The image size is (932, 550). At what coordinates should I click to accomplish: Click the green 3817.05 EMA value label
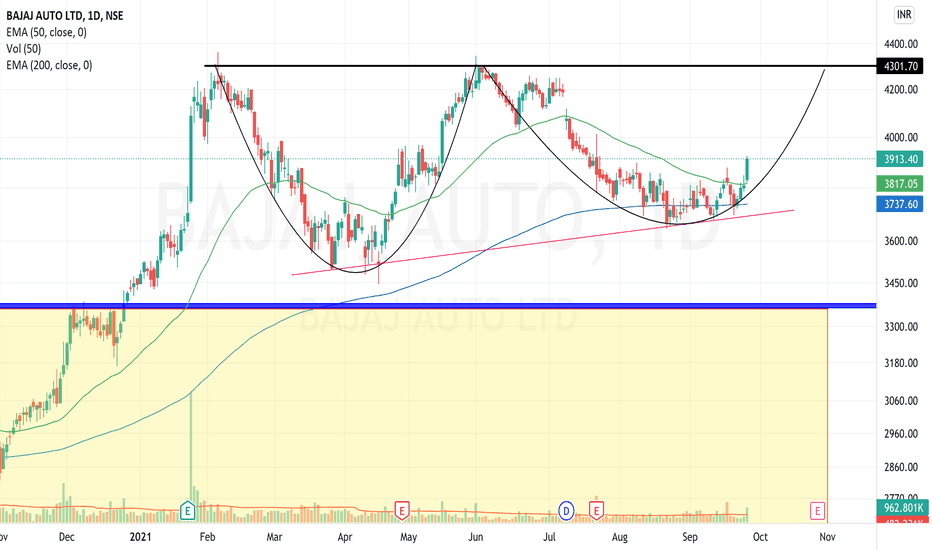(x=900, y=184)
